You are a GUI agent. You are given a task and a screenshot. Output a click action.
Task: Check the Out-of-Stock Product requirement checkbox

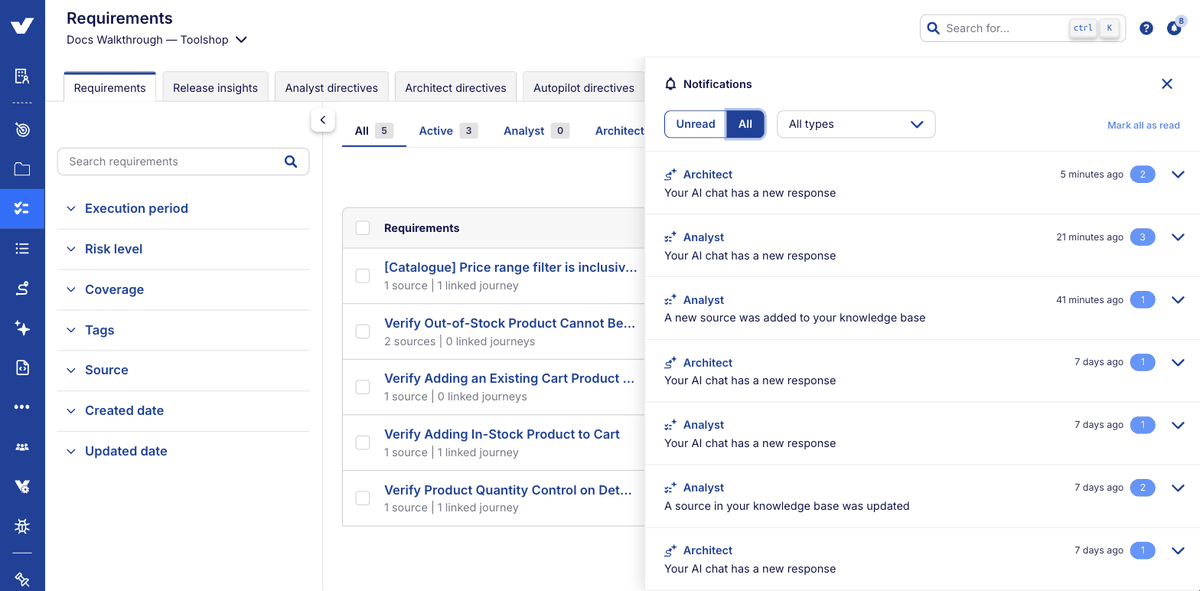point(363,331)
